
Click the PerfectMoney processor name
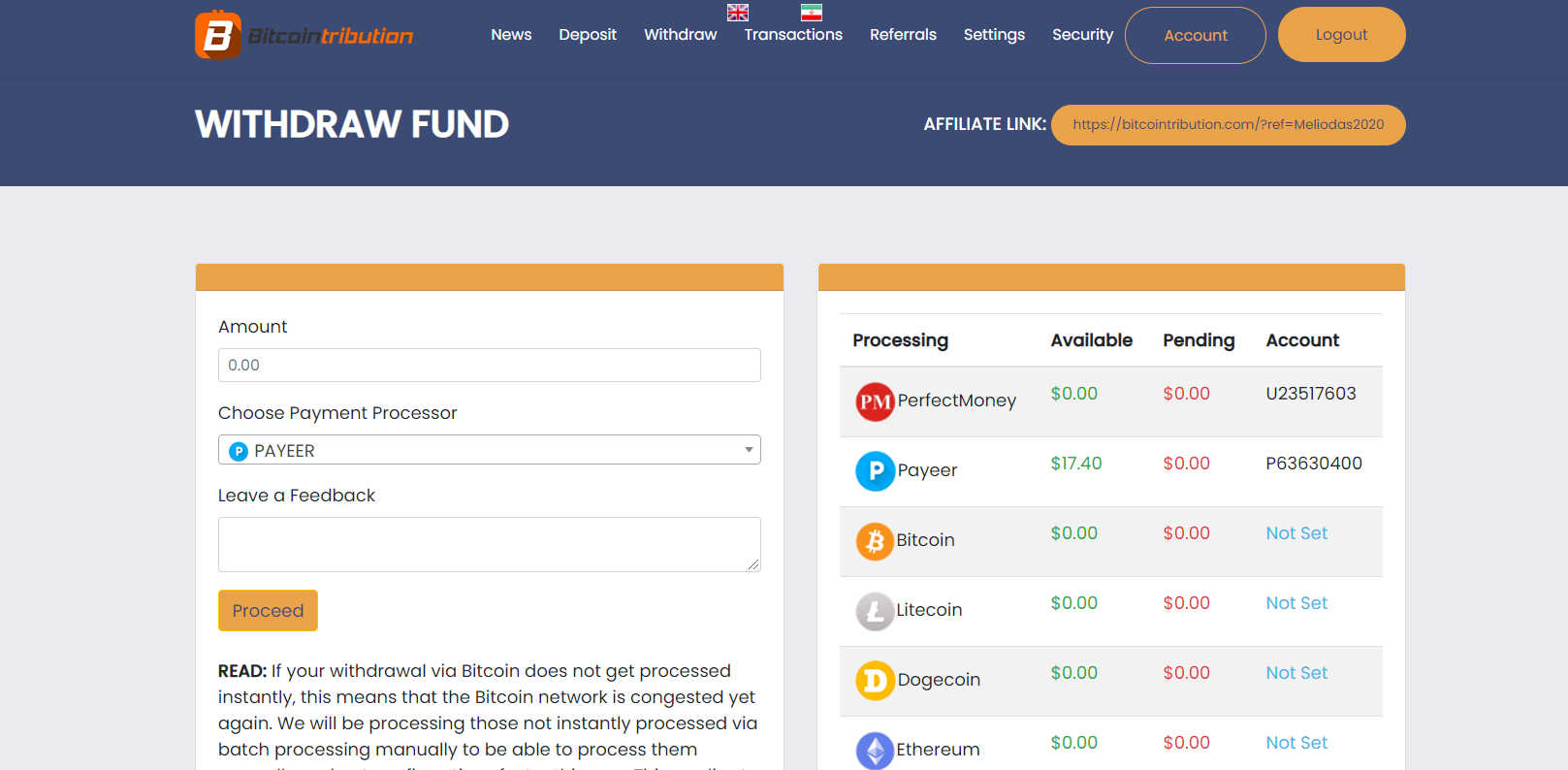pyautogui.click(x=957, y=401)
